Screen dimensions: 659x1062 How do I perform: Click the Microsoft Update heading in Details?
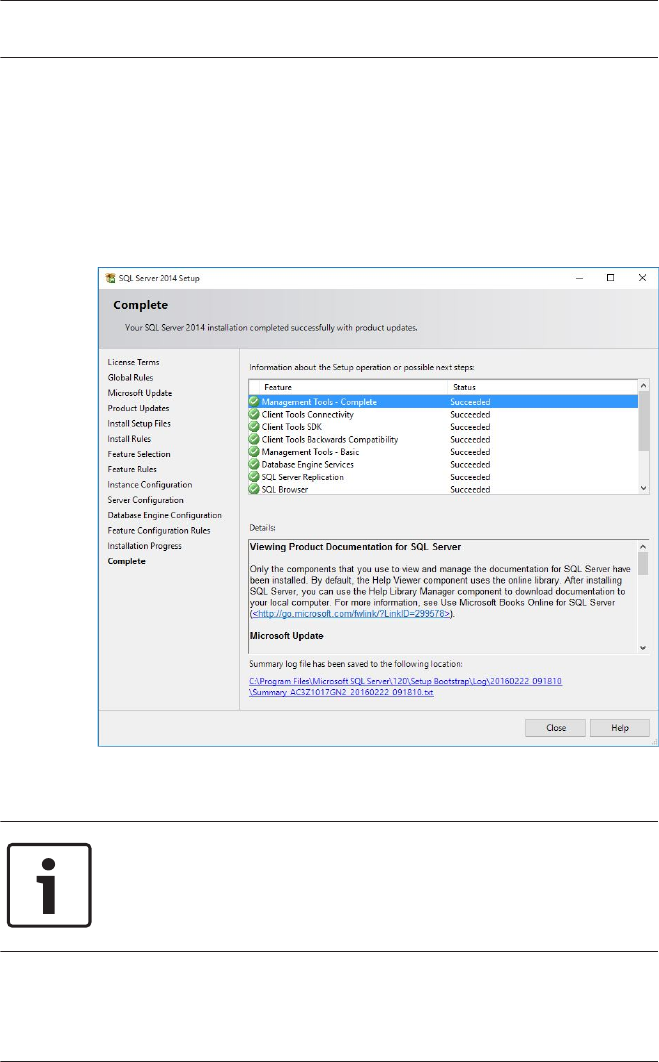[x=286, y=636]
